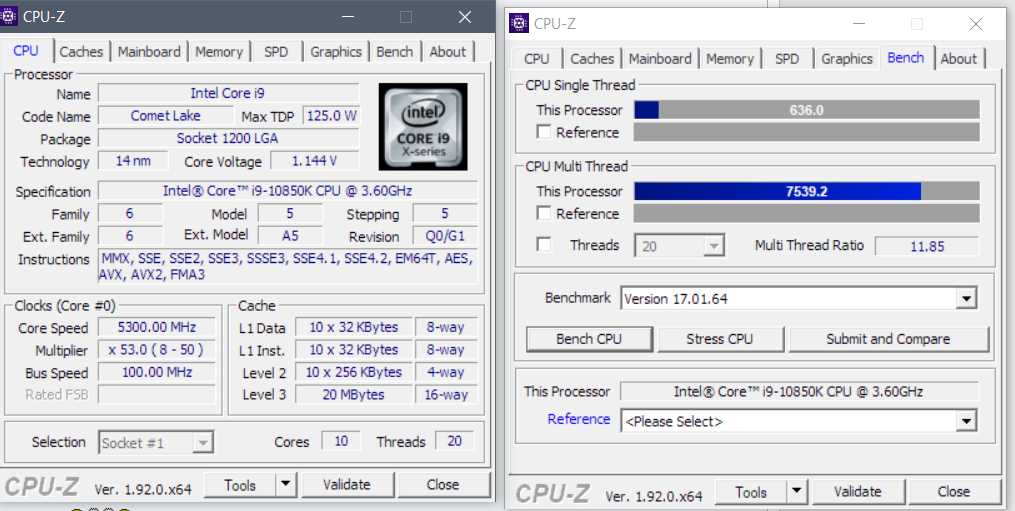The image size is (1015, 511).
Task: Expand the Tools arrow in the right CPU-Z window
Action: point(797,492)
